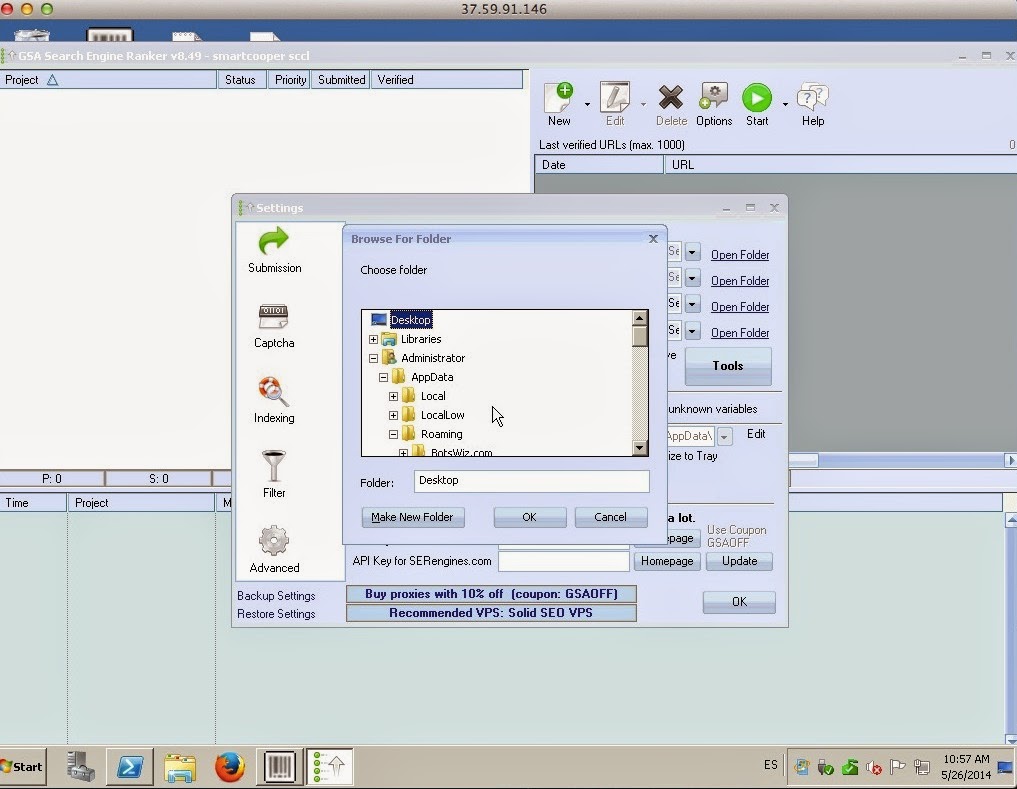The height and width of the screenshot is (789, 1017).
Task: Click folder tree scrollbar up arrow
Action: coord(640,318)
